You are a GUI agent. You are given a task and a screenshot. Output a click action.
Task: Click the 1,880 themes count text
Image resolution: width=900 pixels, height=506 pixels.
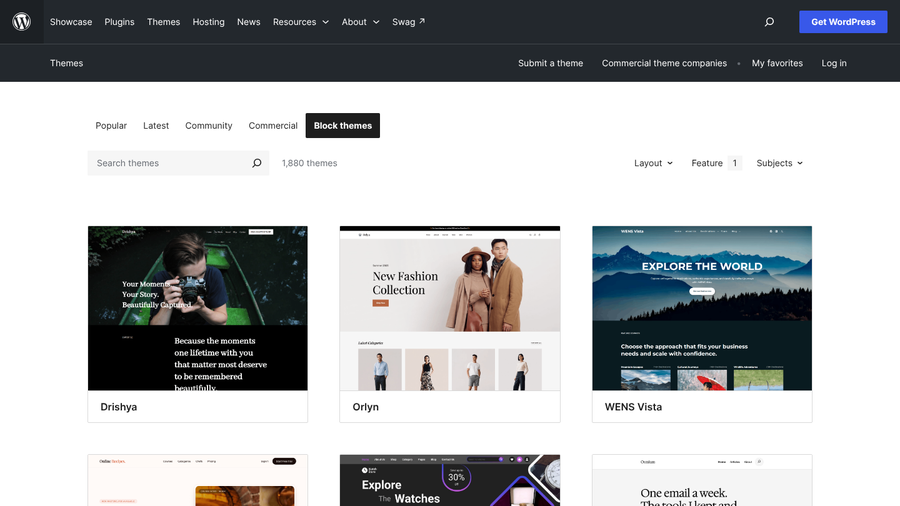(x=309, y=163)
